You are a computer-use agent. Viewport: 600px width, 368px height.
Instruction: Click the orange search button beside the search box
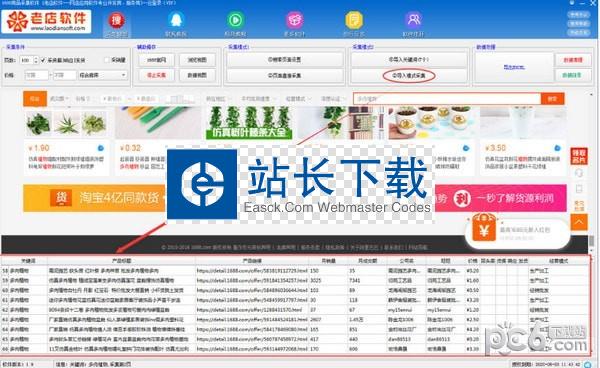(x=552, y=99)
